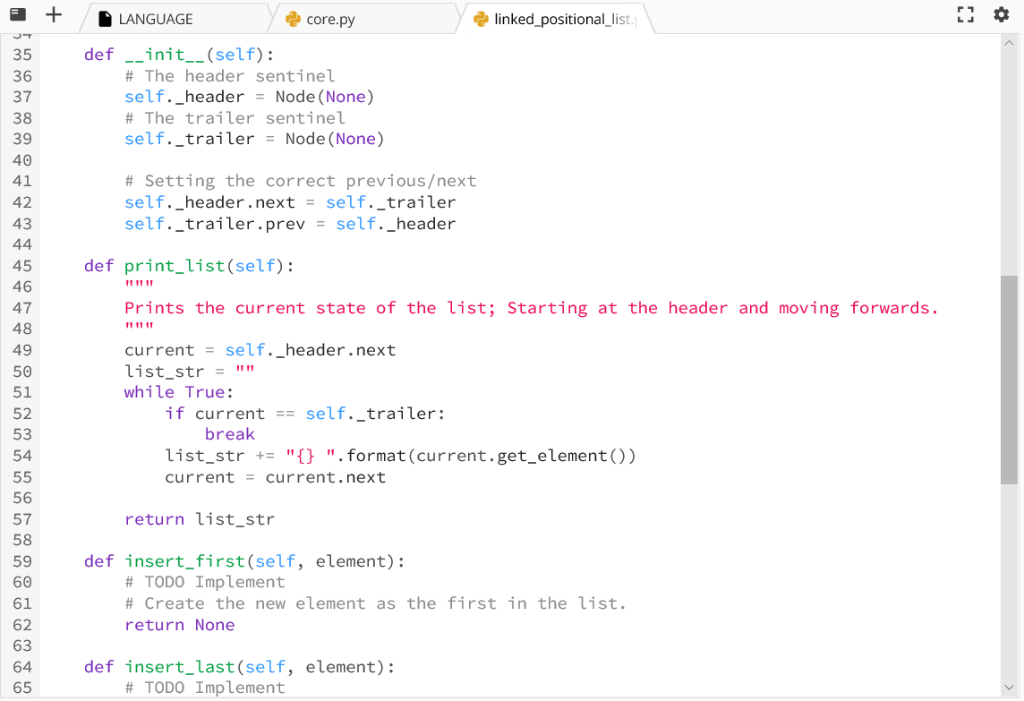
Task: Click '# TODO Implement' comment on line 60
Action: 205,582
